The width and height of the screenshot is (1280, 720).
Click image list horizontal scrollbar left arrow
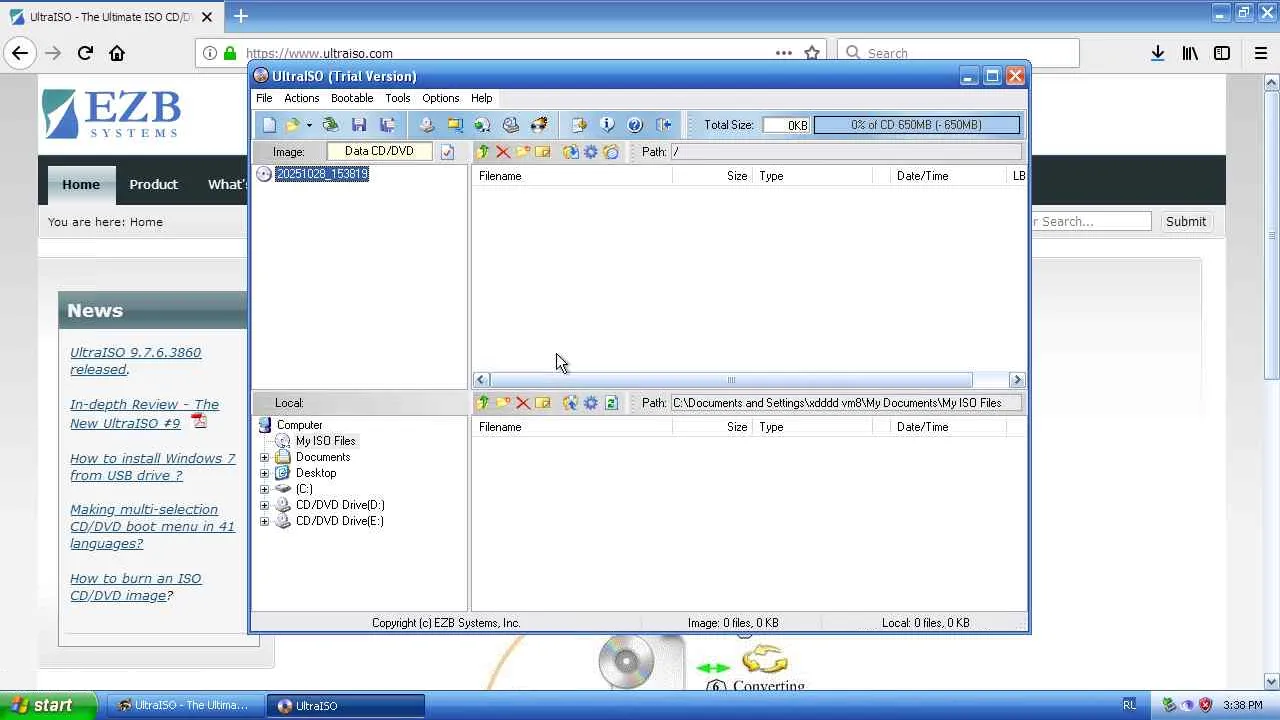(x=481, y=380)
